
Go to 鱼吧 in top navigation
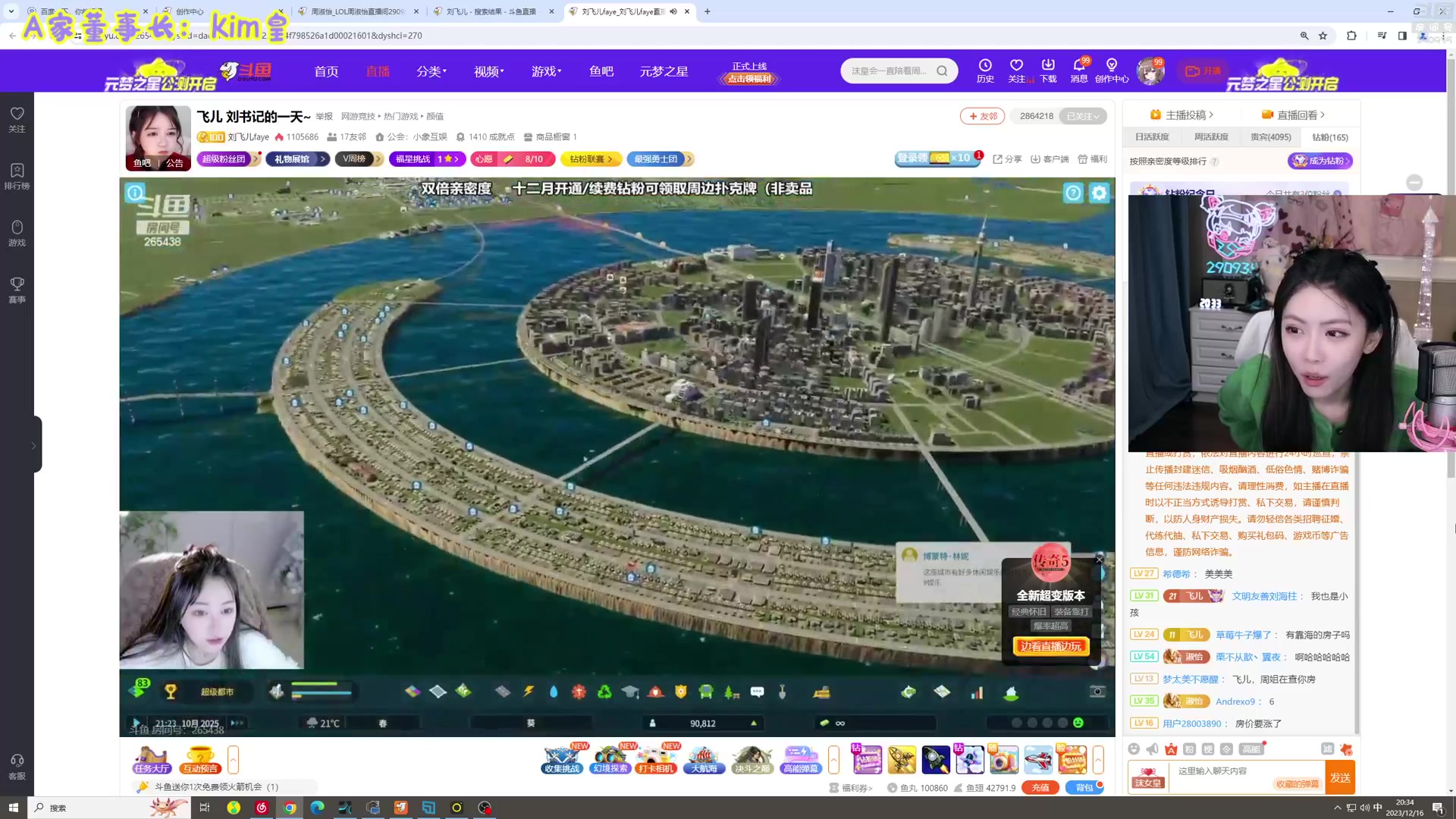tap(601, 71)
